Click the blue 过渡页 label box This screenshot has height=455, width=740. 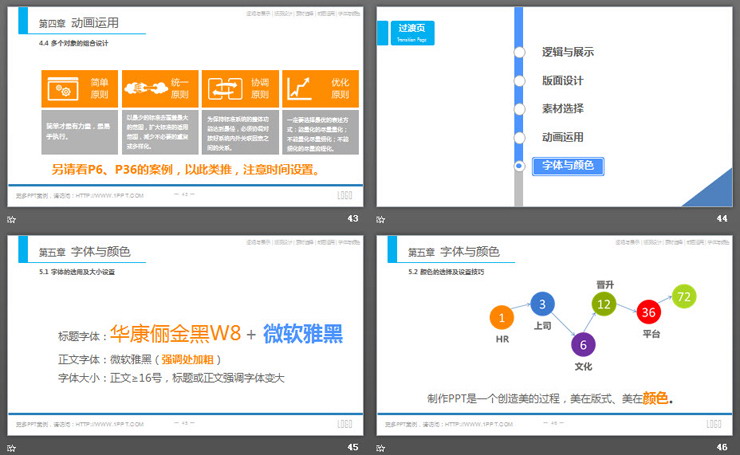coord(412,33)
